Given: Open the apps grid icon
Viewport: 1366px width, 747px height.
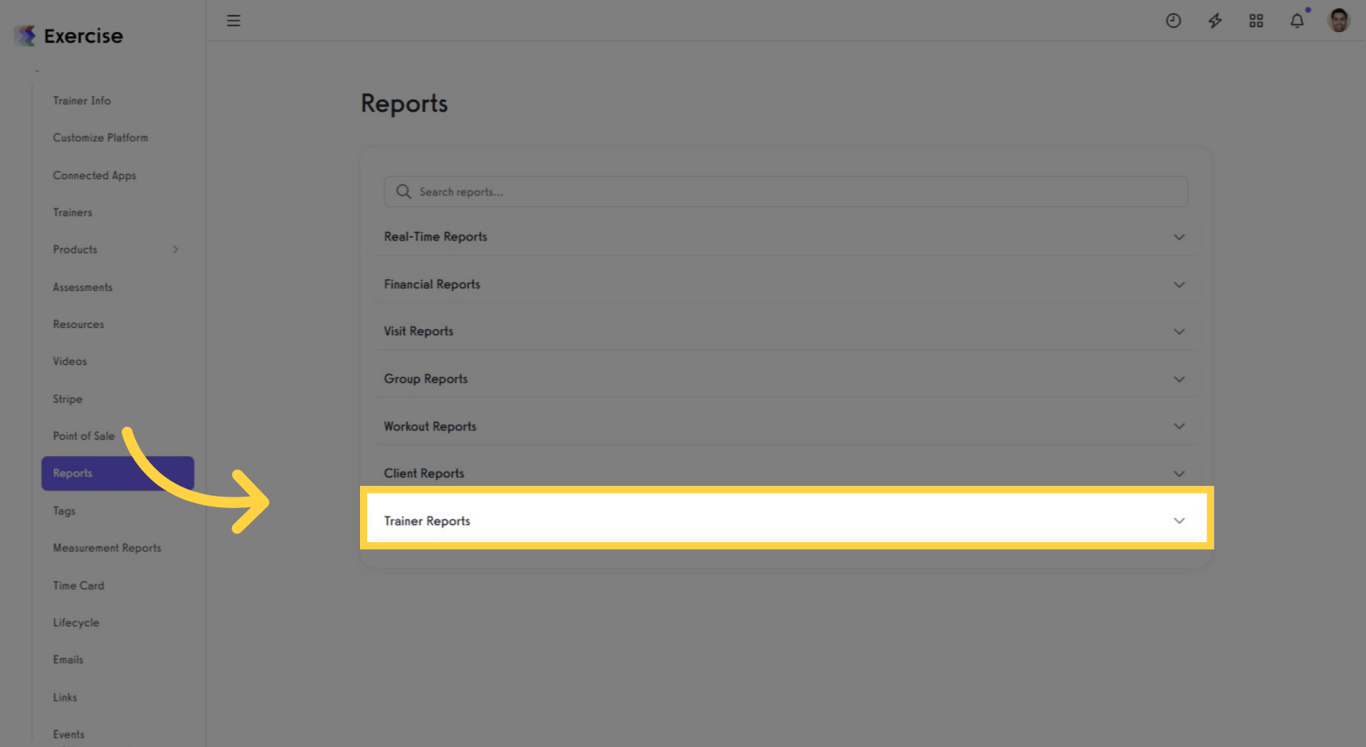Looking at the screenshot, I should point(1255,20).
